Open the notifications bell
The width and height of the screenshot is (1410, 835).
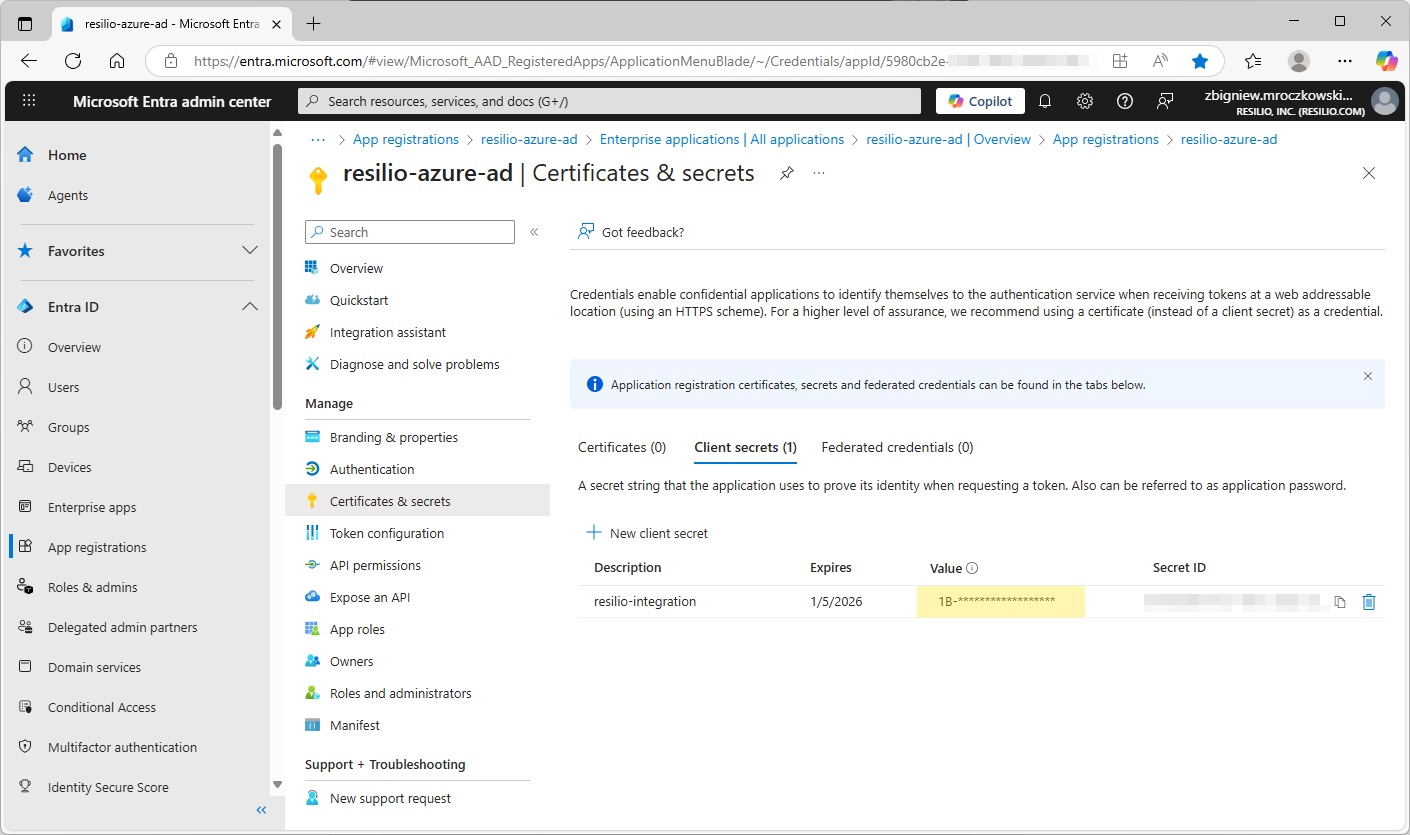pos(1044,101)
